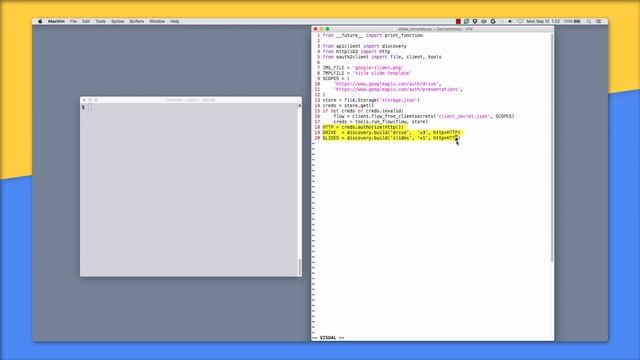Click the date and time in menu bar
The image size is (640, 360).
pos(543,21)
